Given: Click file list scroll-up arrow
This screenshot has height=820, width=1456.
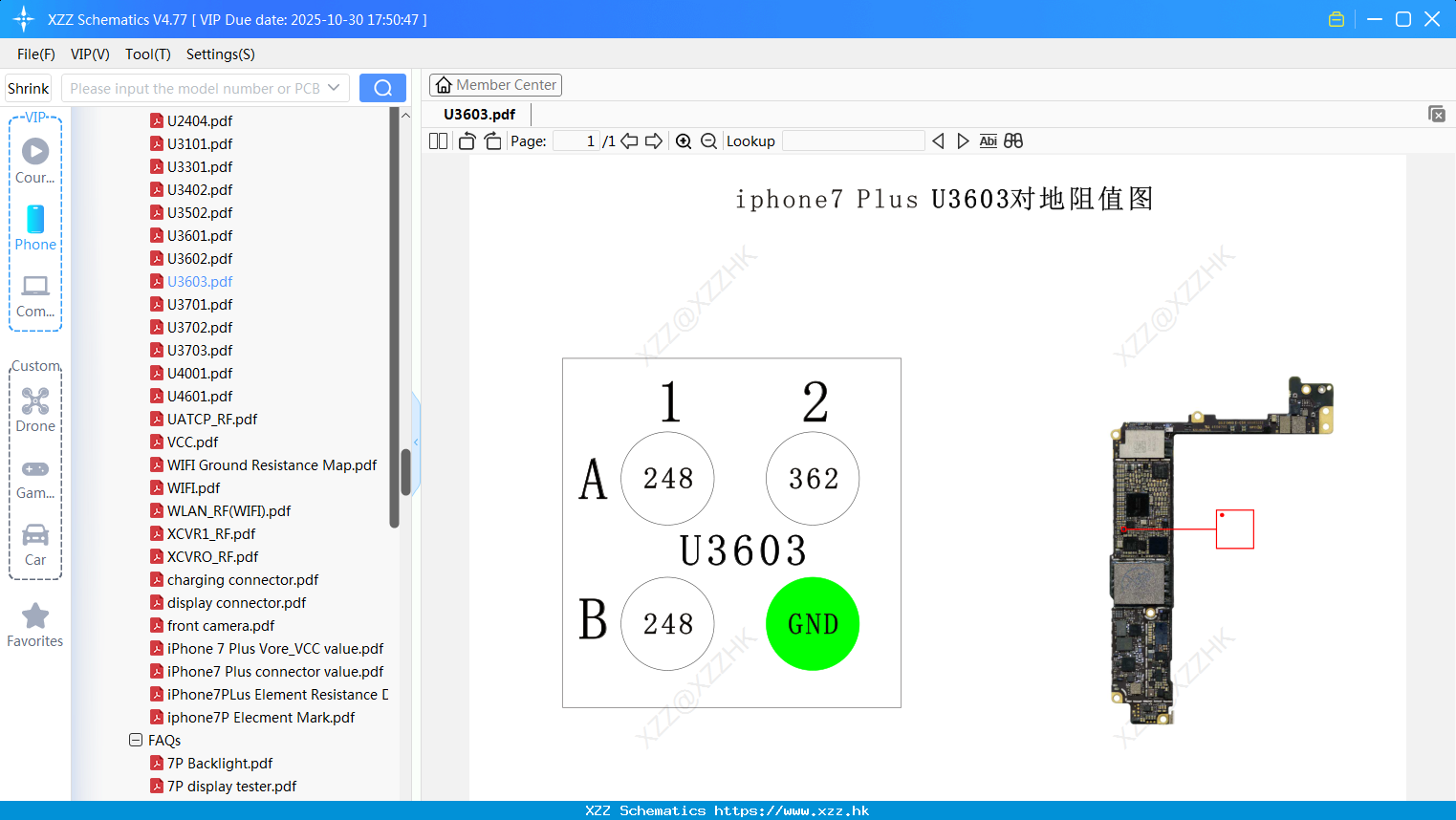Looking at the screenshot, I should [405, 115].
